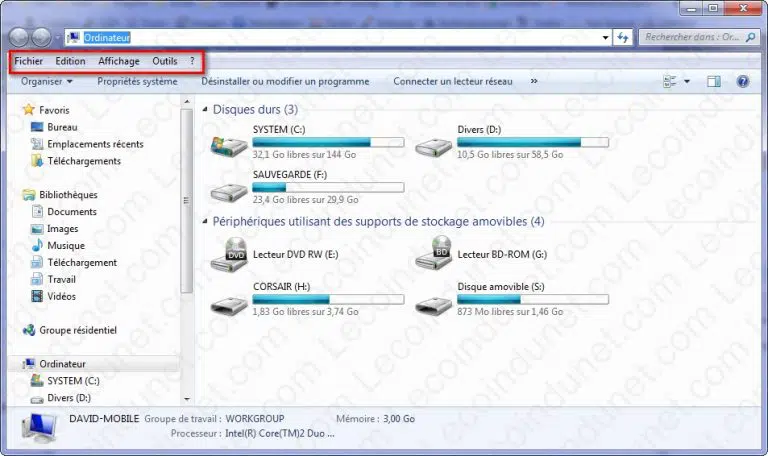This screenshot has width=768, height=456.
Task: Collapse the Disques durs (3) group
Action: click(205, 109)
